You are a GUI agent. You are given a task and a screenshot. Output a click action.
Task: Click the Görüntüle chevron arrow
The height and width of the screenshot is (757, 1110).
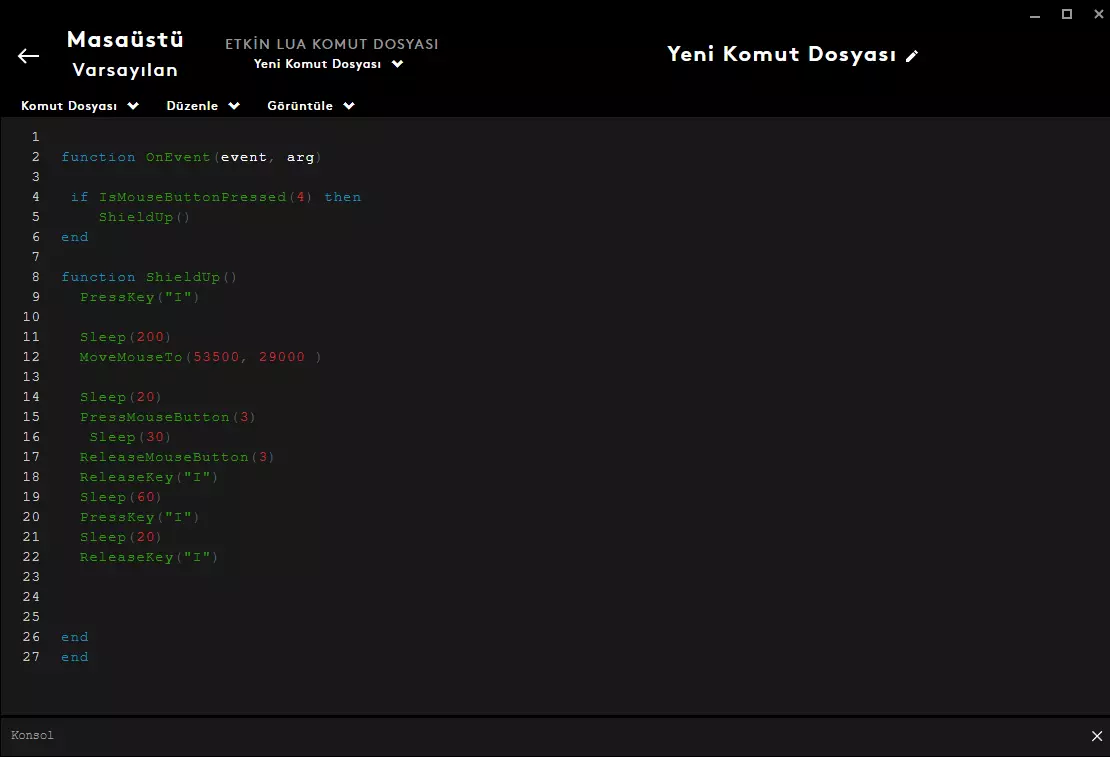(x=349, y=106)
